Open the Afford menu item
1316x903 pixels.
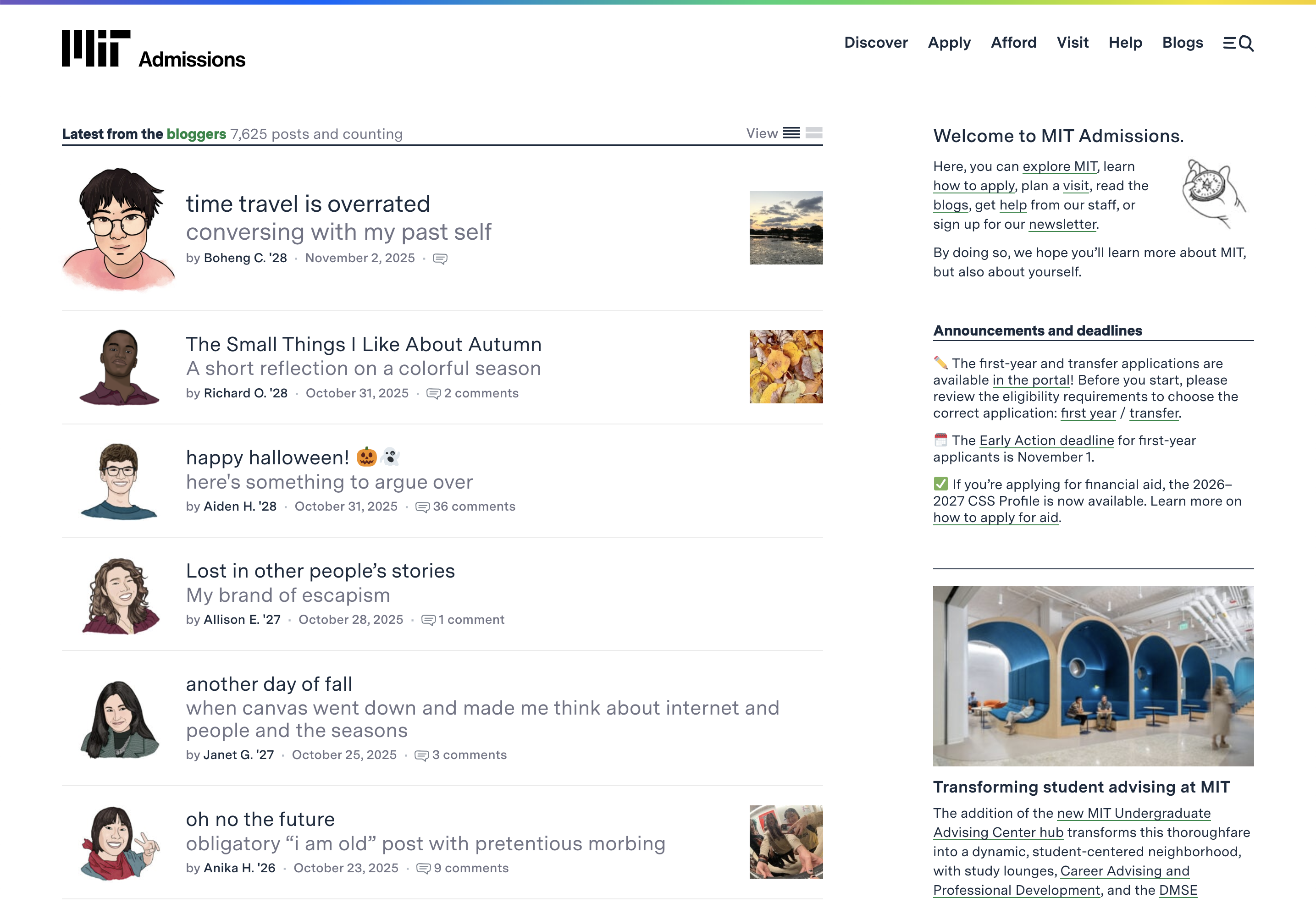pos(1013,43)
